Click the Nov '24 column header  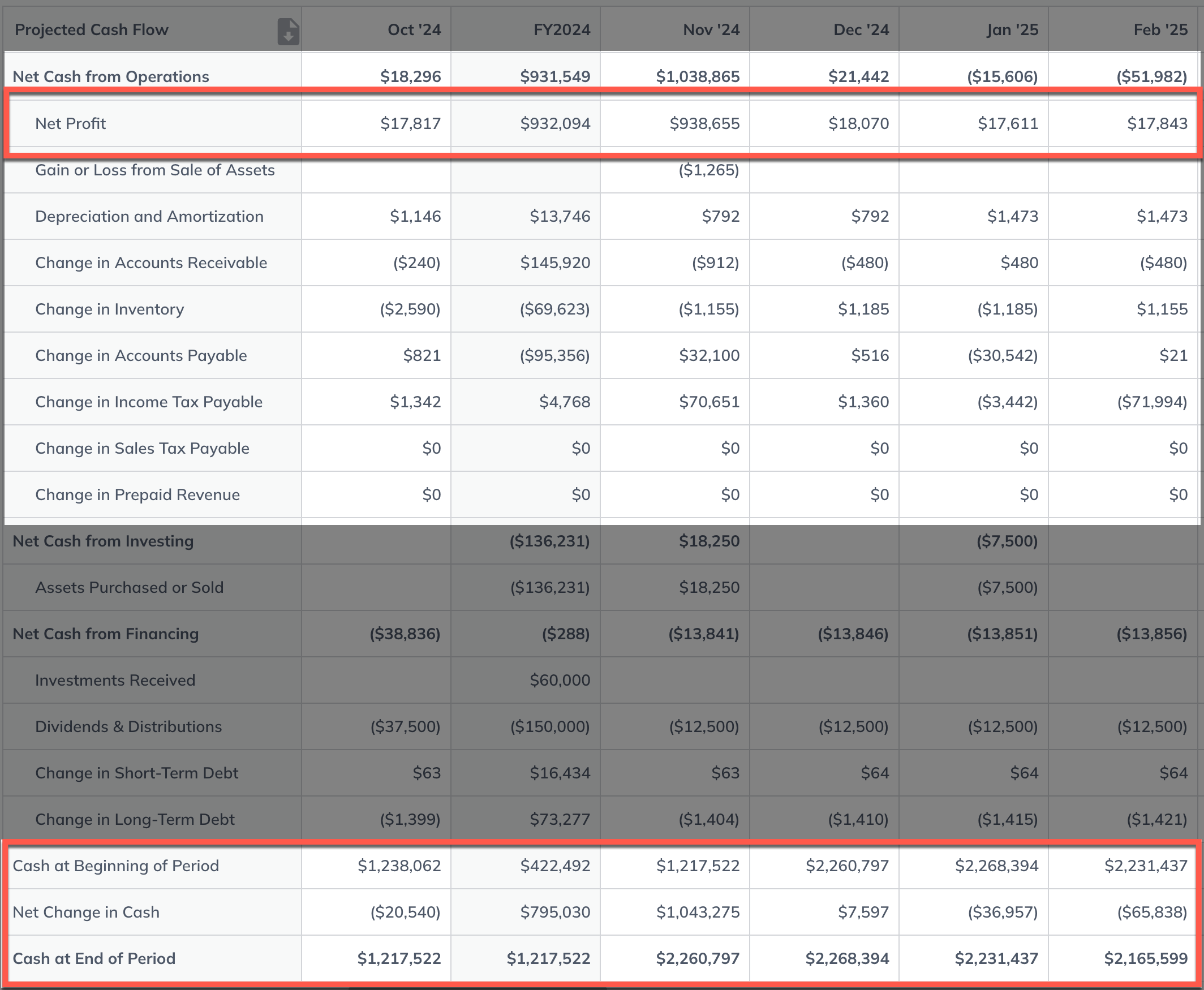711,29
